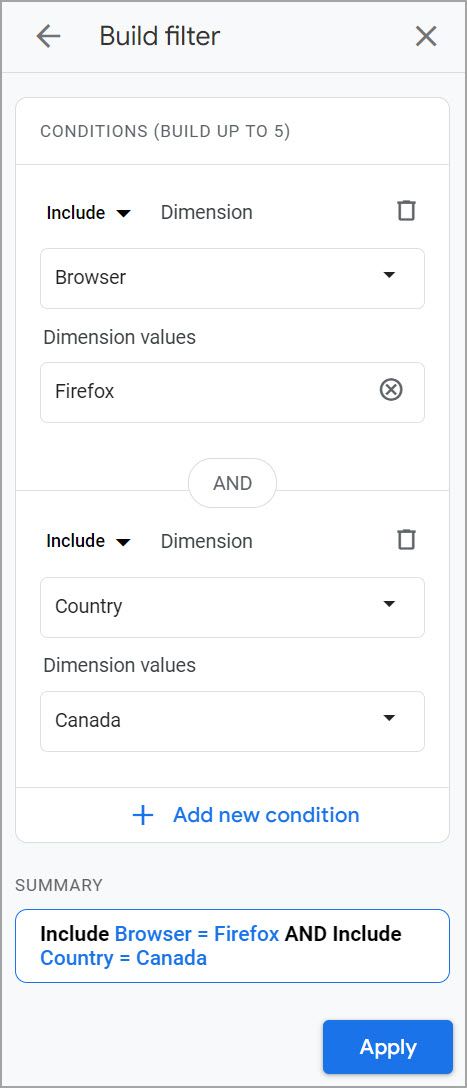Open the first Include match type dropdown
This screenshot has width=467, height=1088.
88,212
